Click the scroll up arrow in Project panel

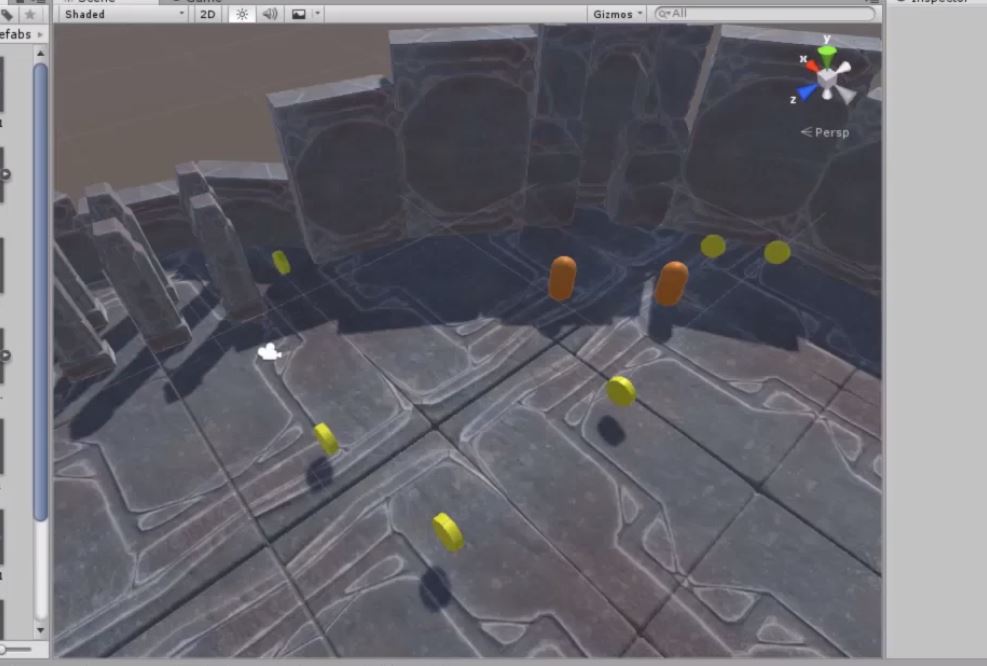[x=40, y=54]
